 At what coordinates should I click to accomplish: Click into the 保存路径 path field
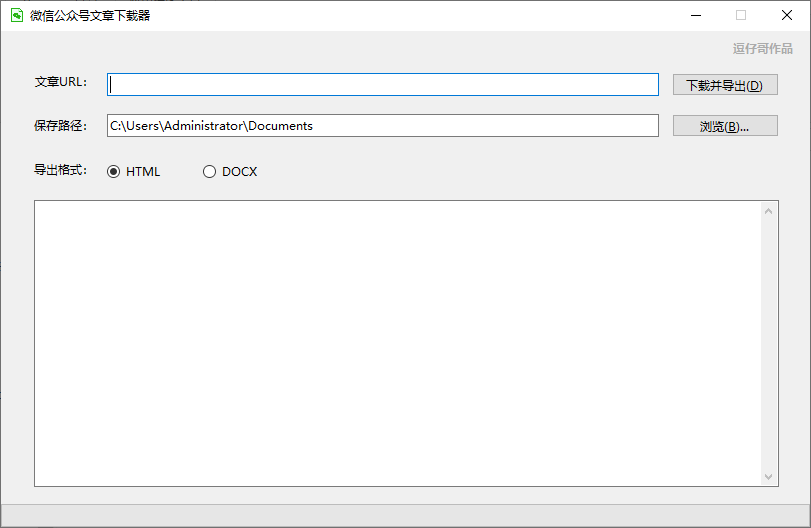point(383,126)
